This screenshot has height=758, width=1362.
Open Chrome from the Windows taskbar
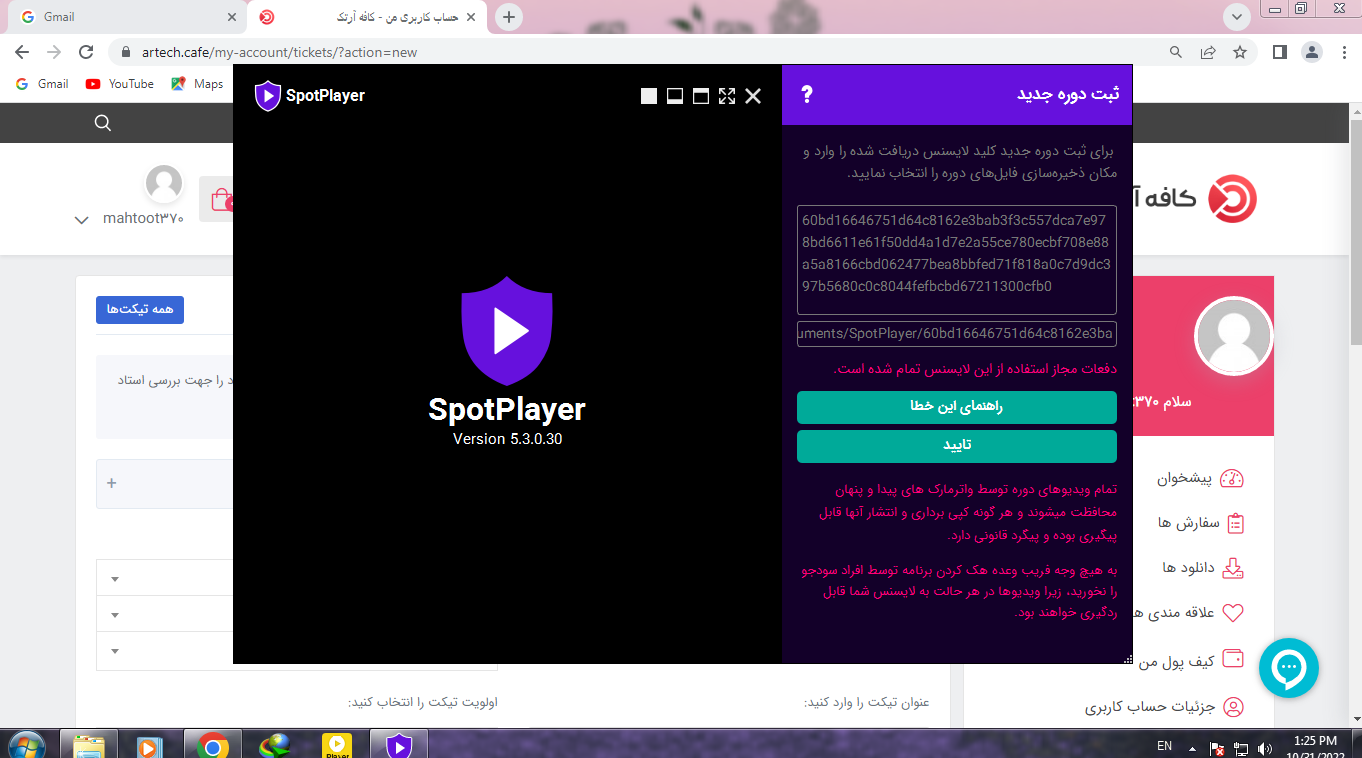point(212,745)
